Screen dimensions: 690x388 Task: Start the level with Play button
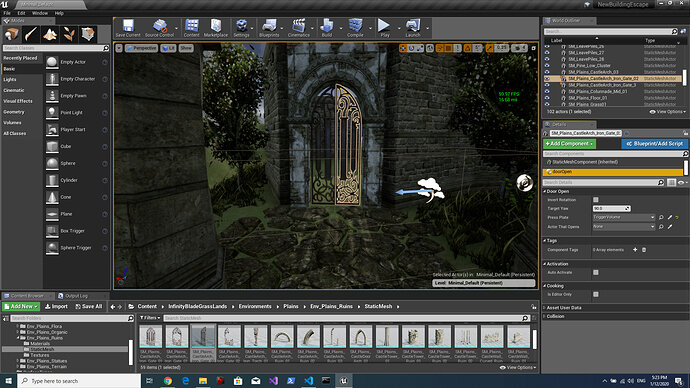click(385, 28)
